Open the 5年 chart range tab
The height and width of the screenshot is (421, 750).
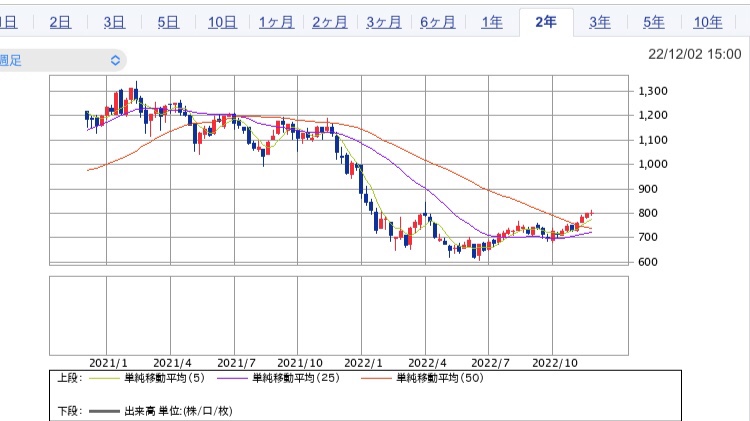click(654, 22)
